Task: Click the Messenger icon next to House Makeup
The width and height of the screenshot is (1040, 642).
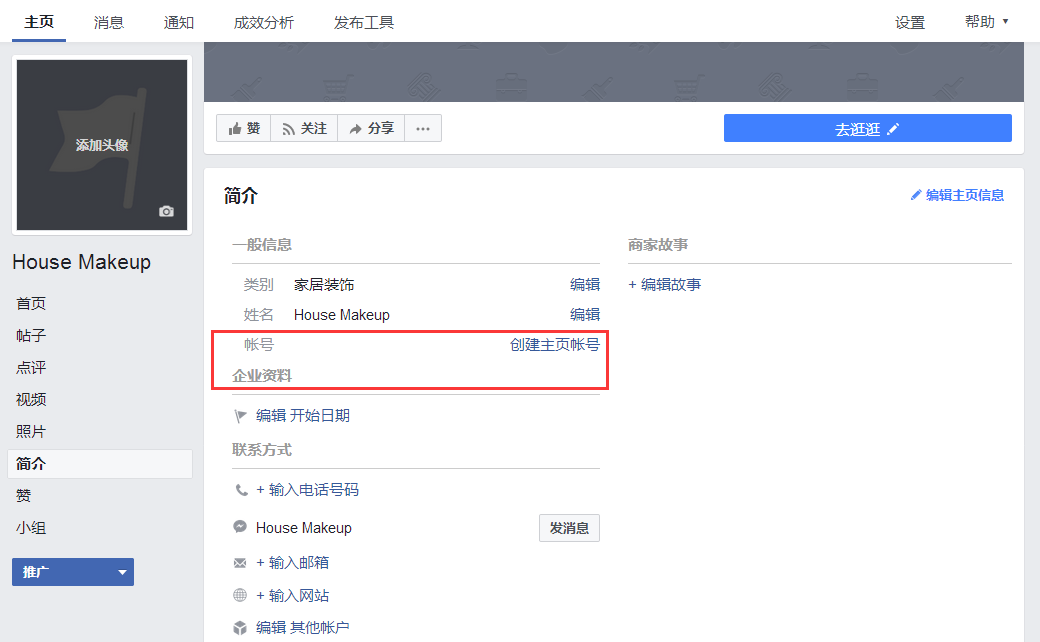Action: coord(240,527)
